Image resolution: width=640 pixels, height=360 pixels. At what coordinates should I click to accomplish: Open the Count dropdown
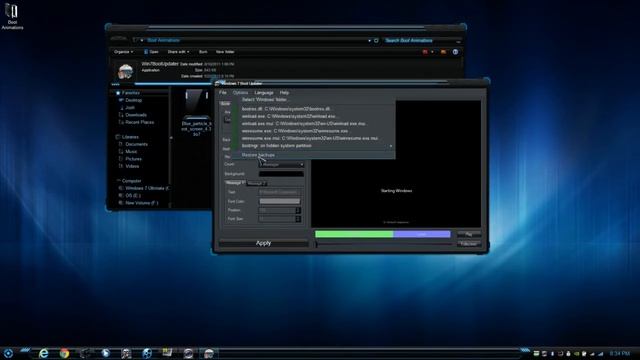(281, 164)
